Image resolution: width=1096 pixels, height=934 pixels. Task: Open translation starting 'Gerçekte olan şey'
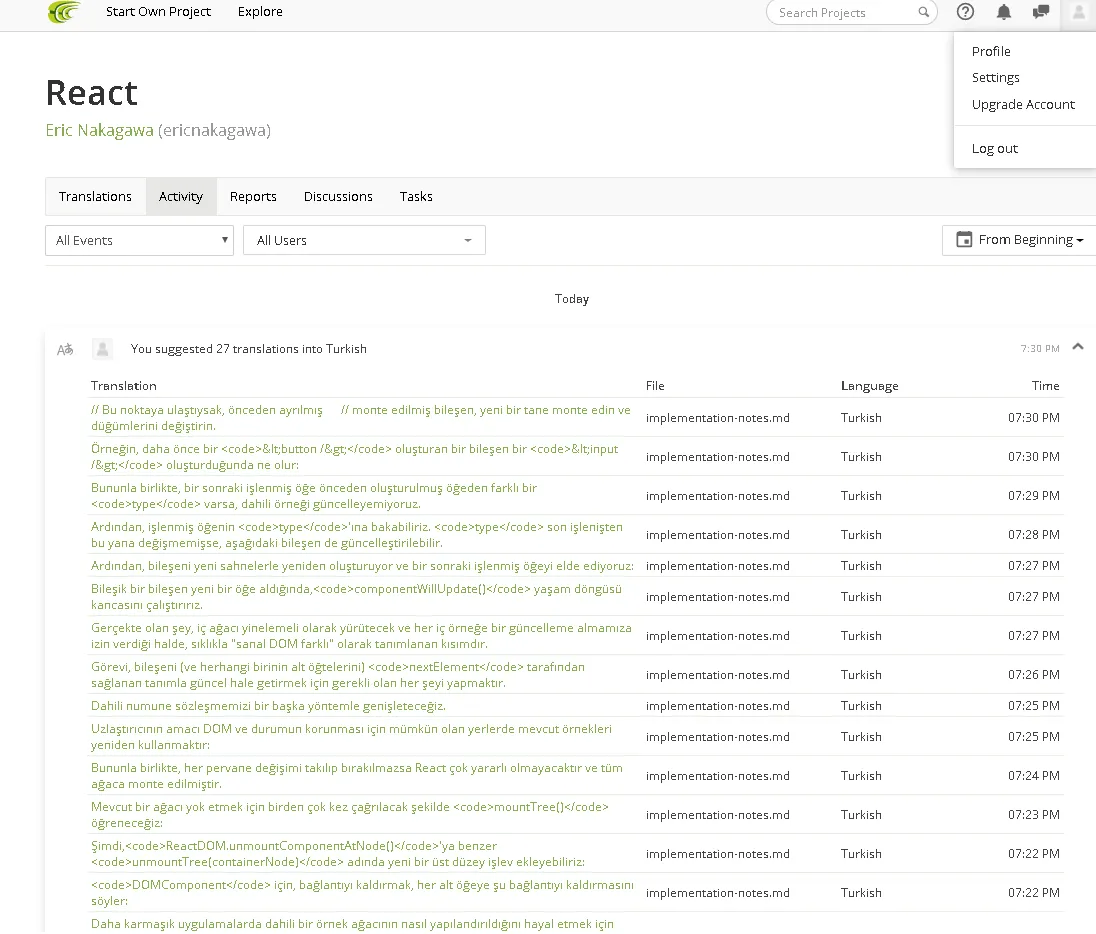click(361, 636)
